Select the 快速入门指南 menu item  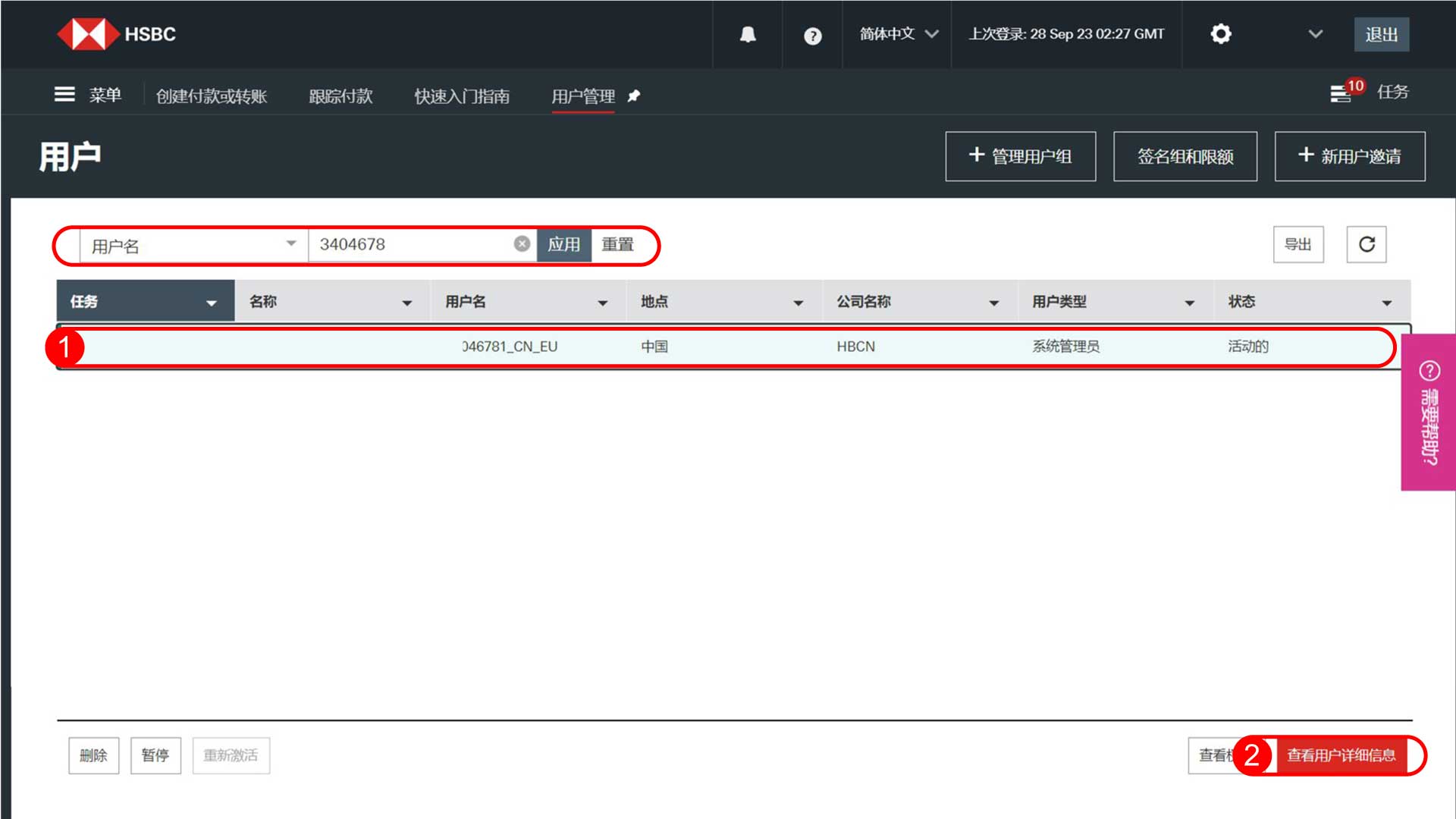(461, 96)
